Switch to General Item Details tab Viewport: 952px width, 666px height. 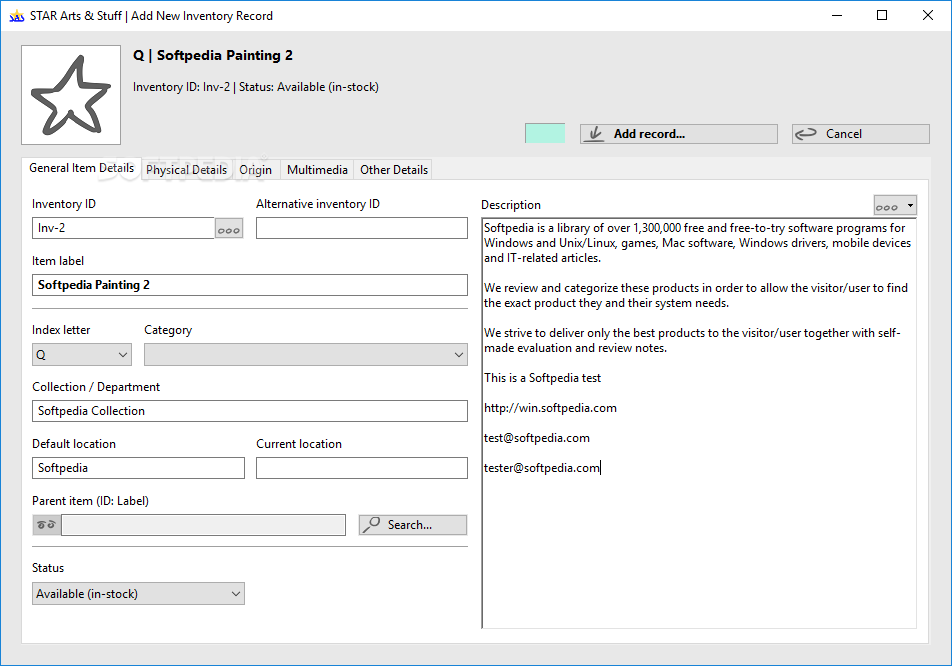tap(81, 168)
